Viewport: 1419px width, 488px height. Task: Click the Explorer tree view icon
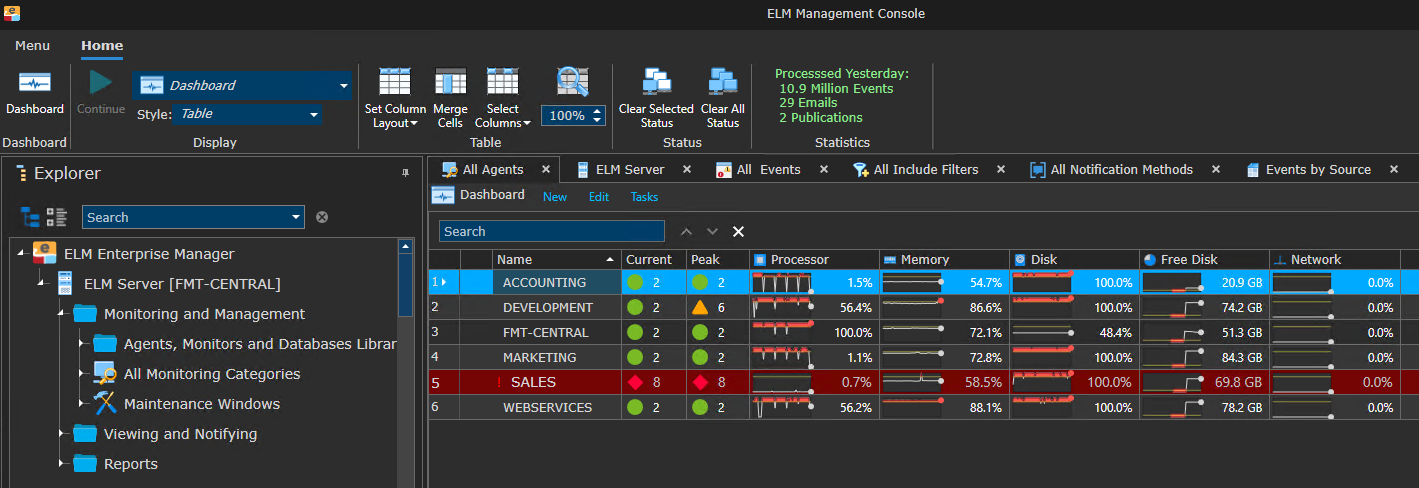click(x=31, y=216)
